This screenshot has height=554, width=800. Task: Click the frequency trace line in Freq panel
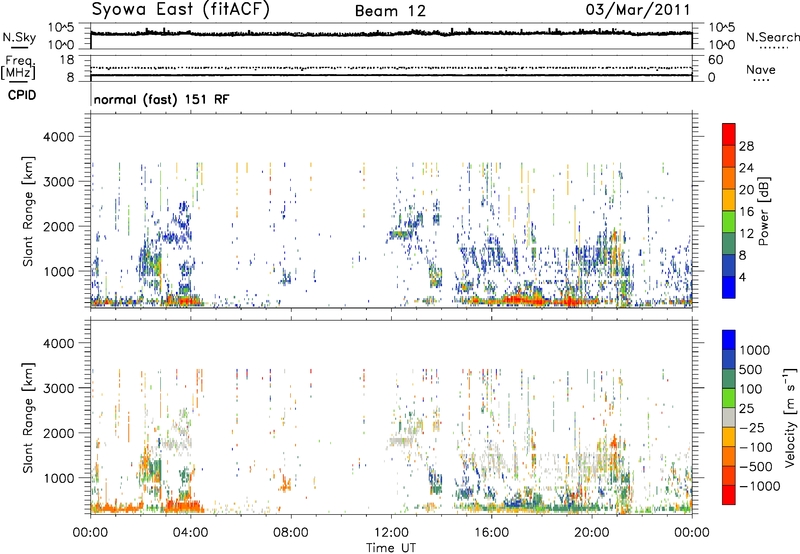[391, 75]
